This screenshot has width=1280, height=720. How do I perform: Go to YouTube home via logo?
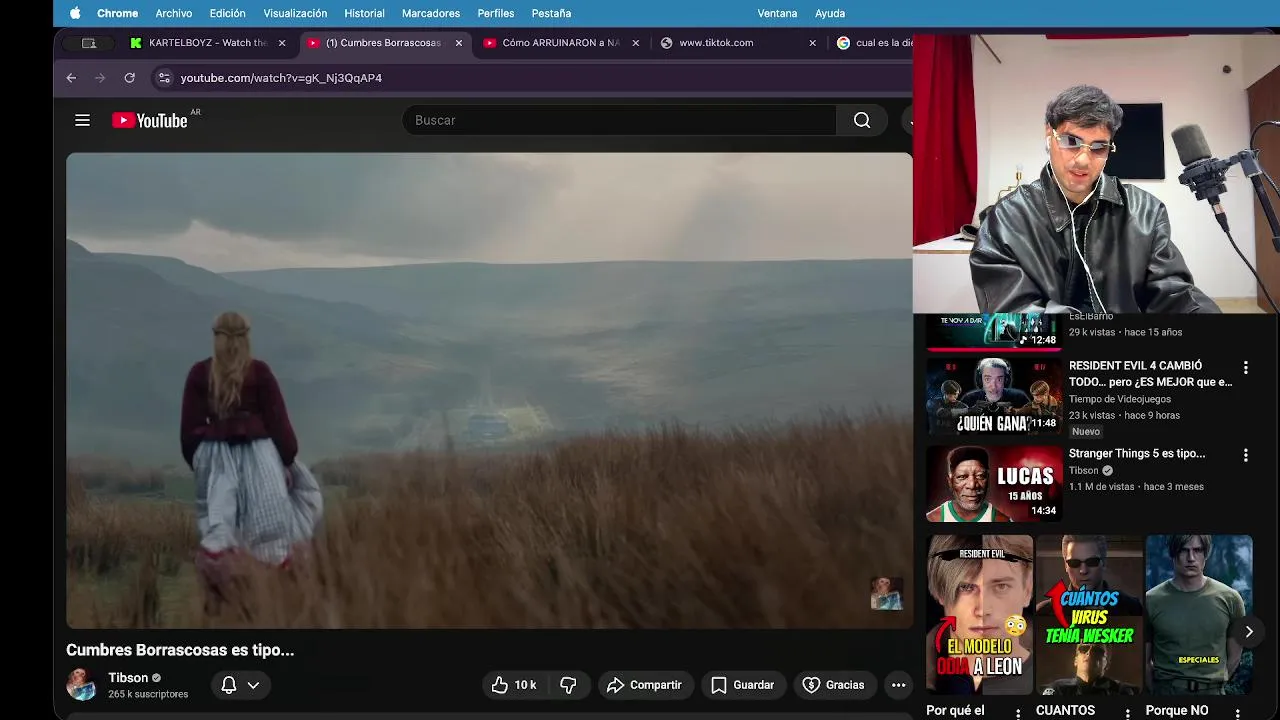click(x=150, y=120)
